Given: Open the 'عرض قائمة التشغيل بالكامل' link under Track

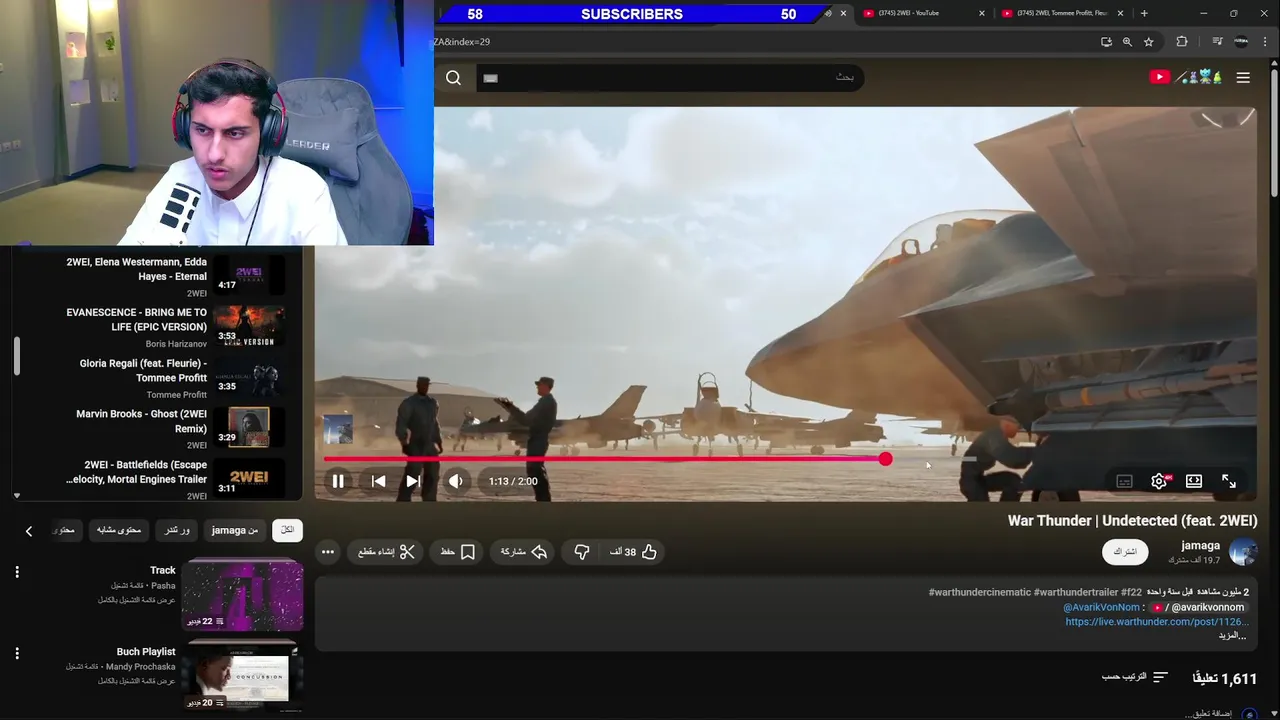Looking at the screenshot, I should point(137,600).
